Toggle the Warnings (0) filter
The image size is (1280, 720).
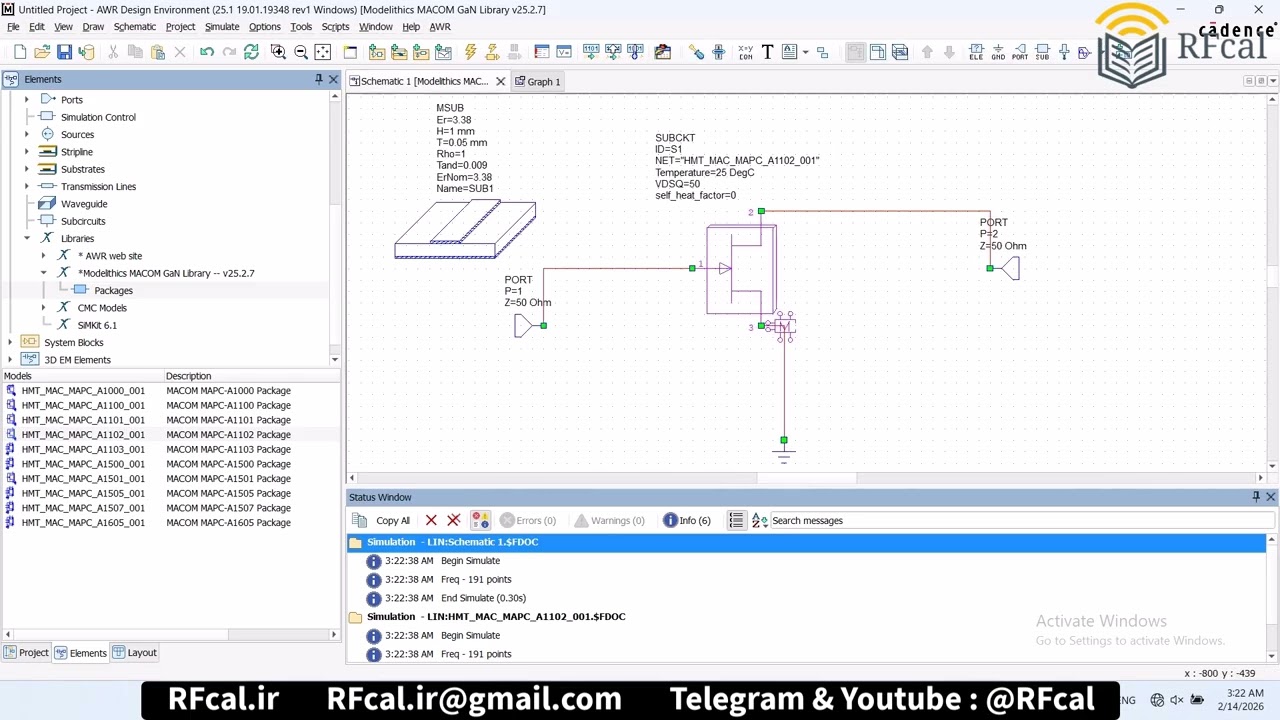point(608,520)
